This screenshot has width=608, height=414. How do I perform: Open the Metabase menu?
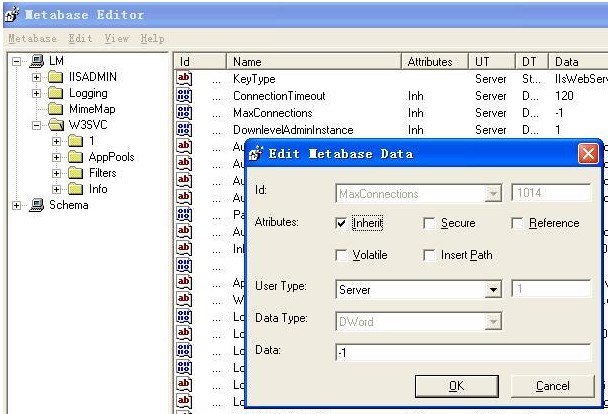(31, 39)
